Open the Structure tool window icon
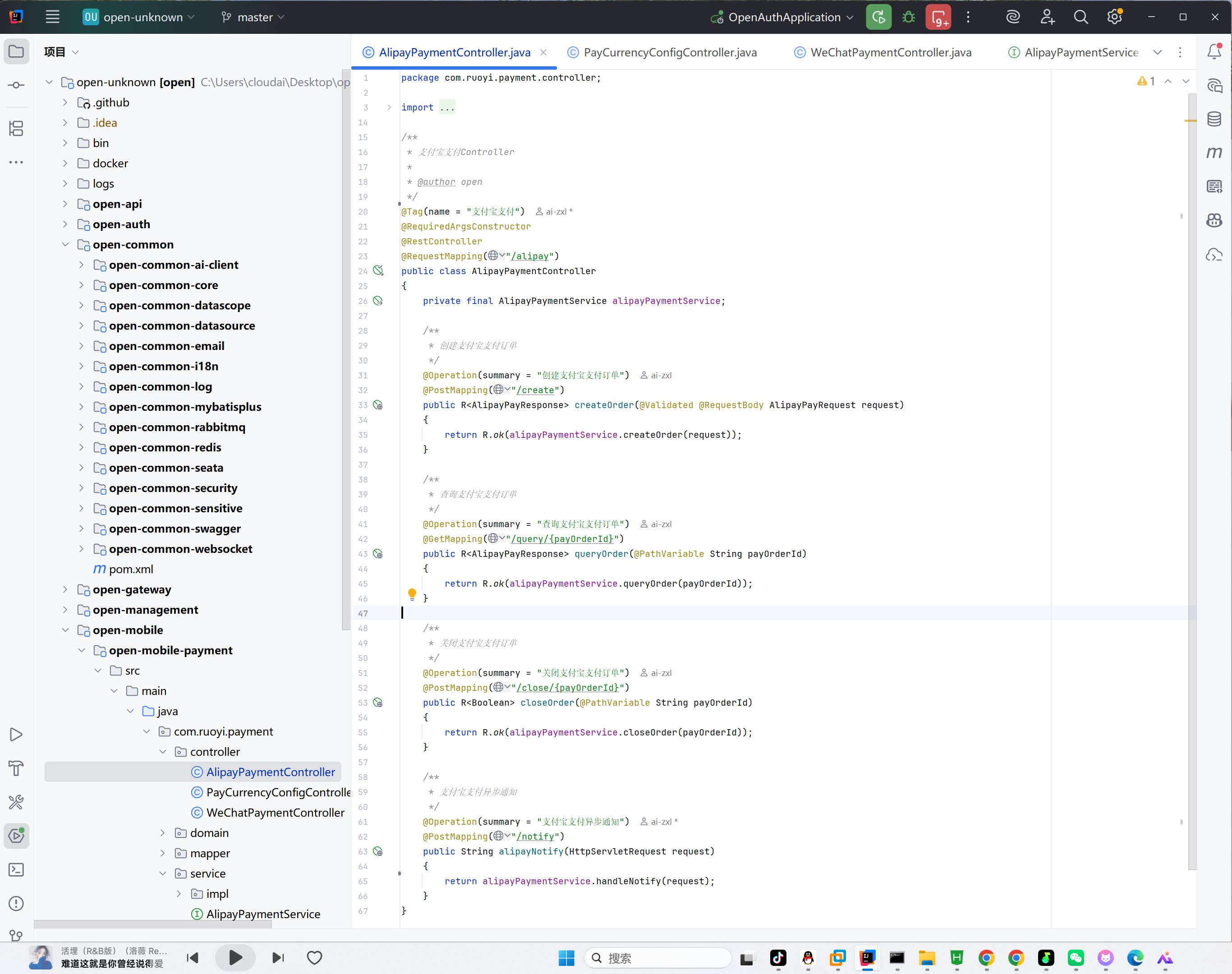Screen dimensions: 1232x974 coord(17,129)
